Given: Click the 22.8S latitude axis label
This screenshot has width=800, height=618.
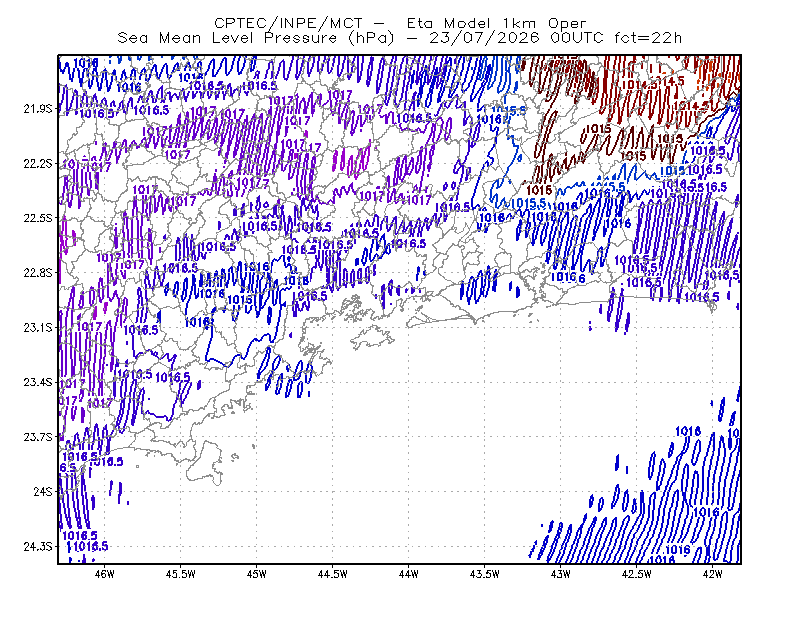Looking at the screenshot, I should [38, 273].
